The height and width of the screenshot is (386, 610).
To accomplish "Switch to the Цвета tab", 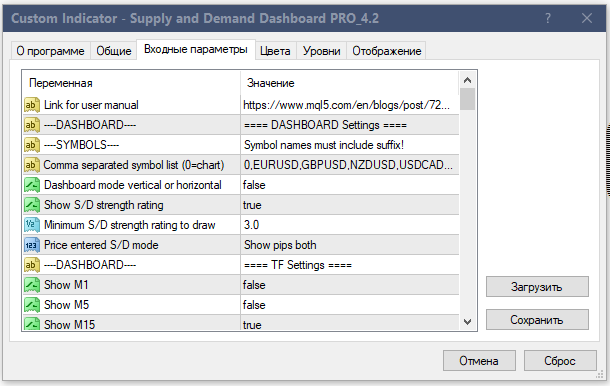I will (275, 51).
